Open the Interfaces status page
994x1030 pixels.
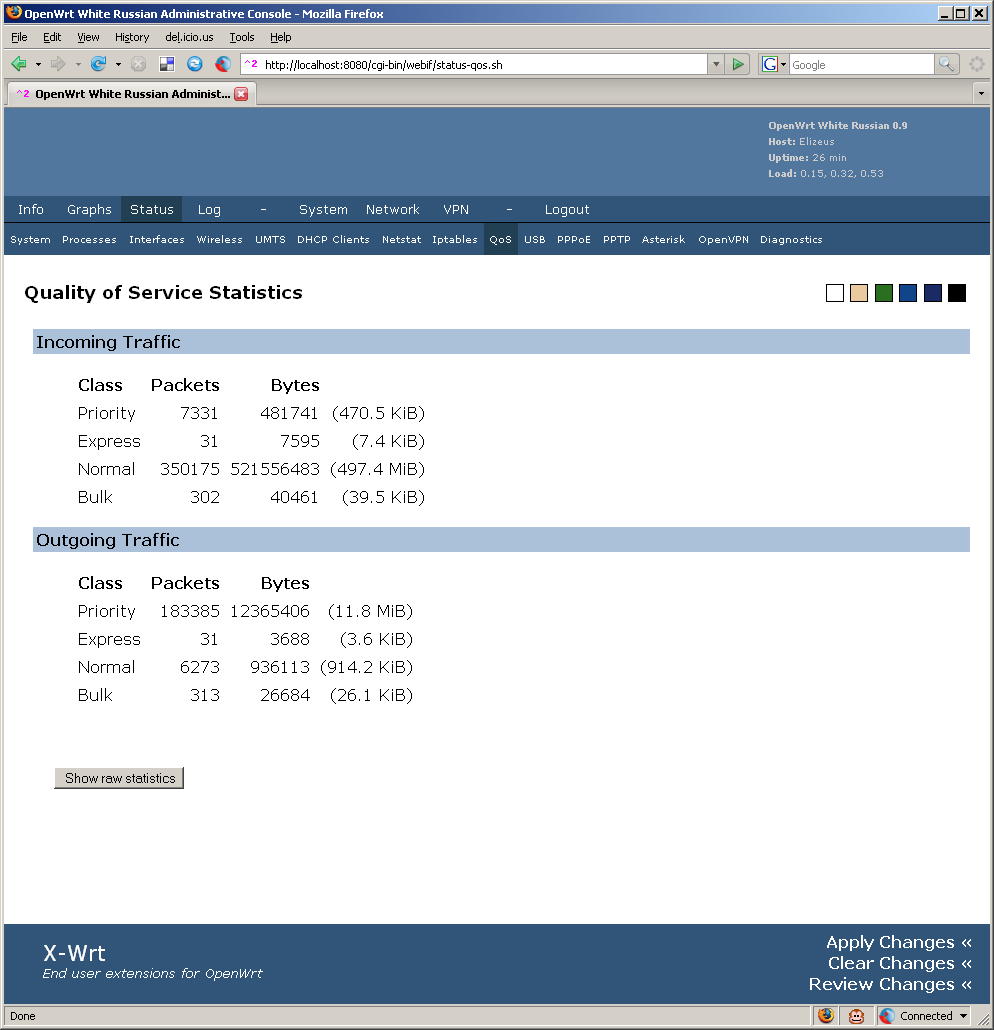156,240
